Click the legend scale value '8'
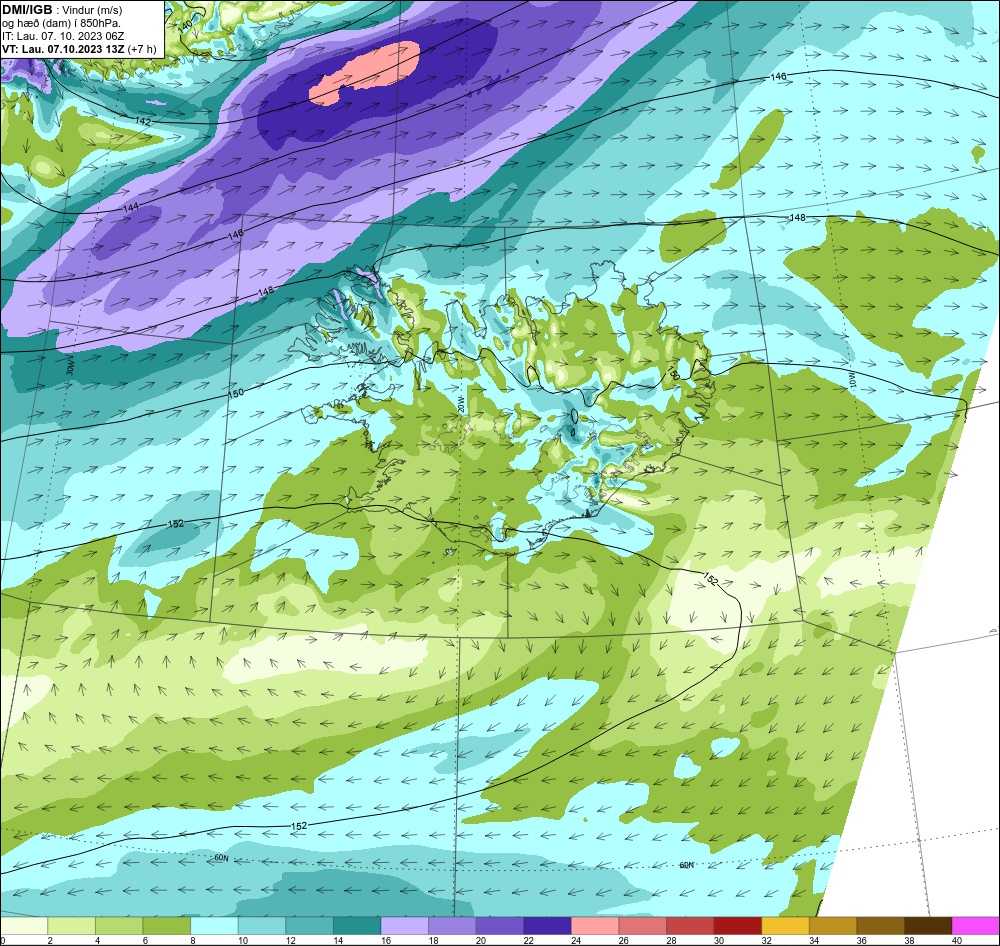This screenshot has width=1000, height=946. click(193, 940)
